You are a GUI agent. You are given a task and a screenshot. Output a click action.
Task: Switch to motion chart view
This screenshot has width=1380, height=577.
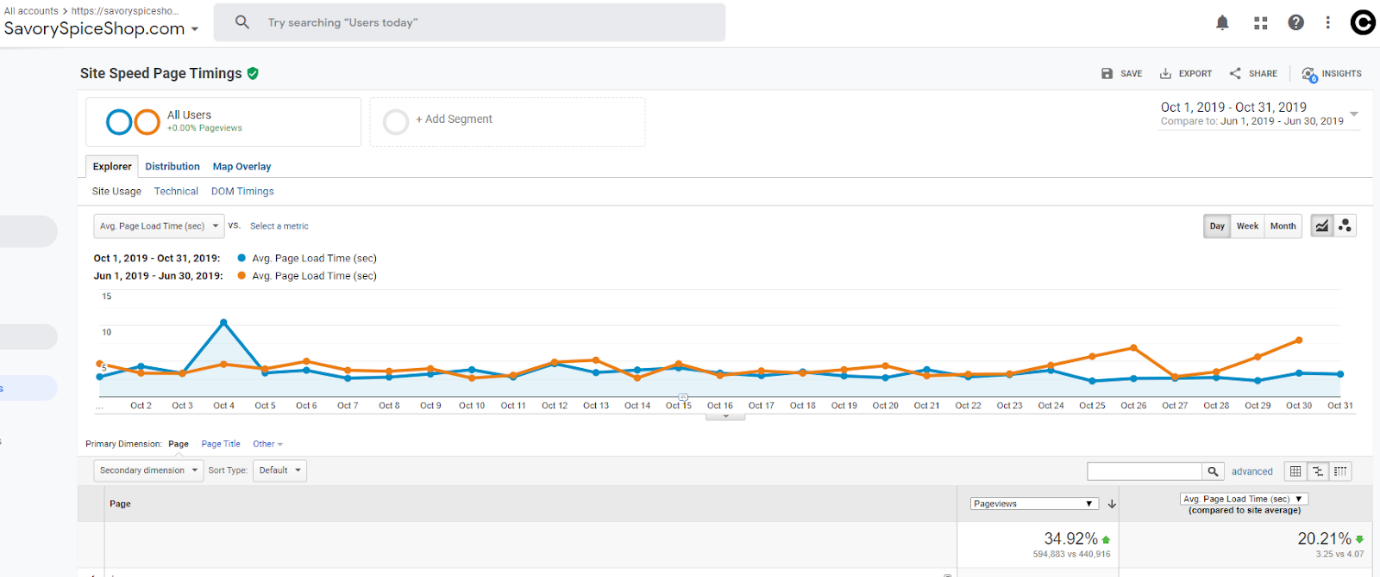[x=1345, y=226]
